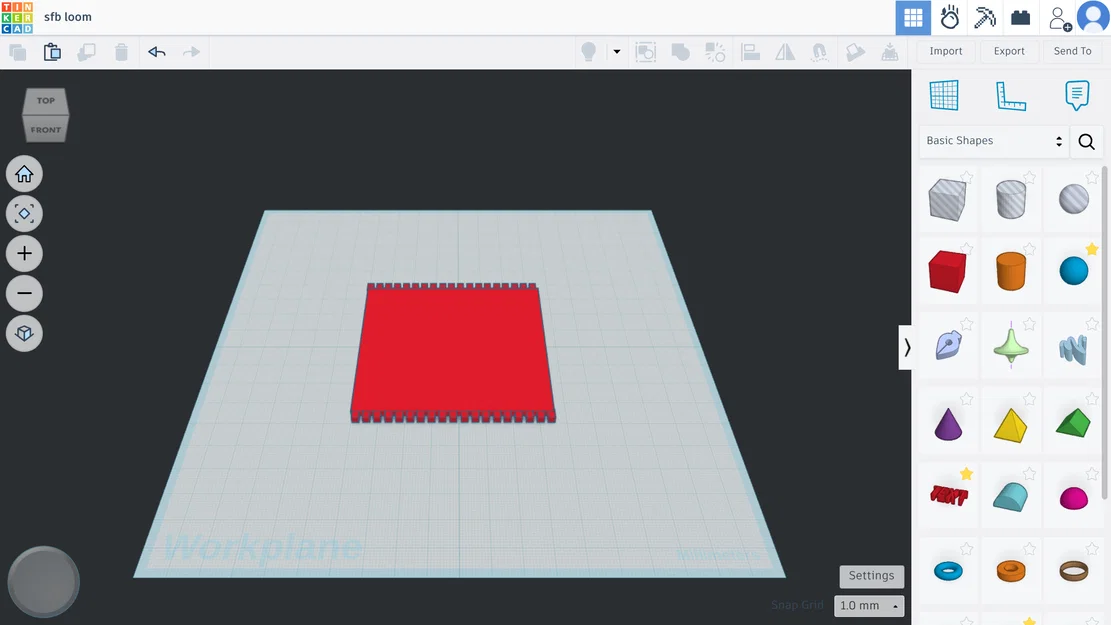Select the Notes tool icon
This screenshot has width=1111, height=625.
(x=1077, y=95)
